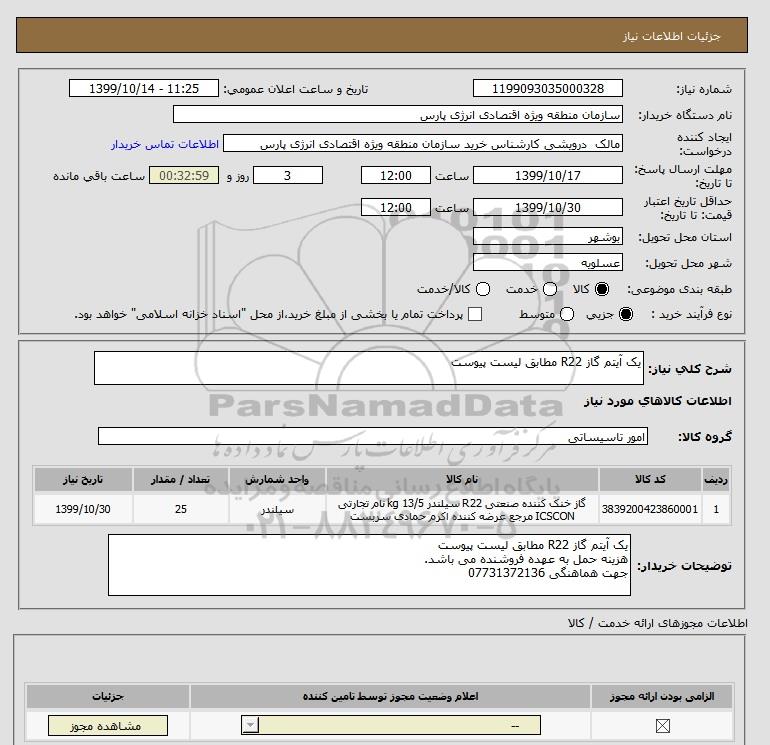The image size is (770, 745).
Task: Select the کالا/خدمت radio button
Action: click(483, 289)
